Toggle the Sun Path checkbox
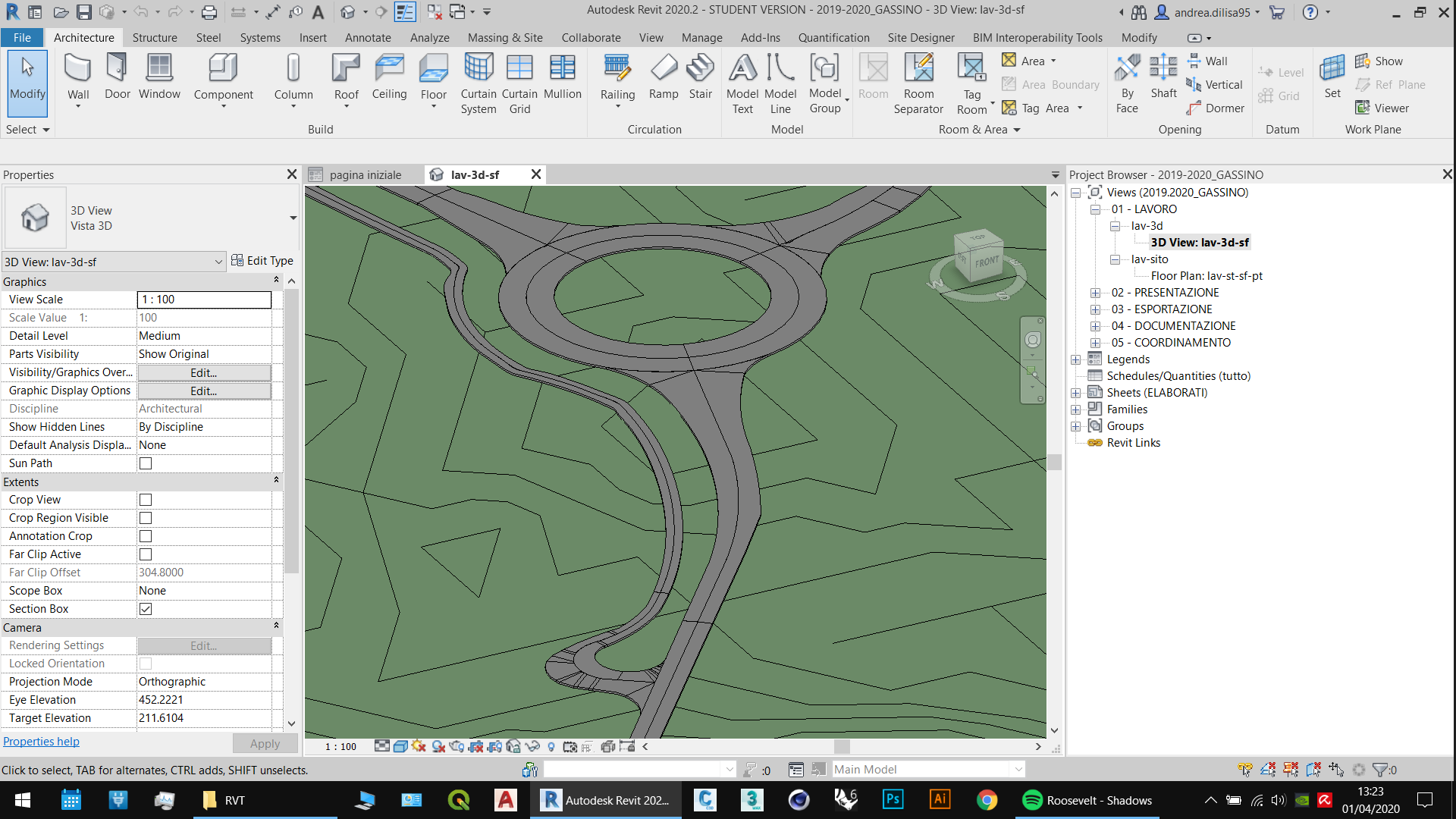Viewport: 1456px width, 819px height. coord(146,463)
